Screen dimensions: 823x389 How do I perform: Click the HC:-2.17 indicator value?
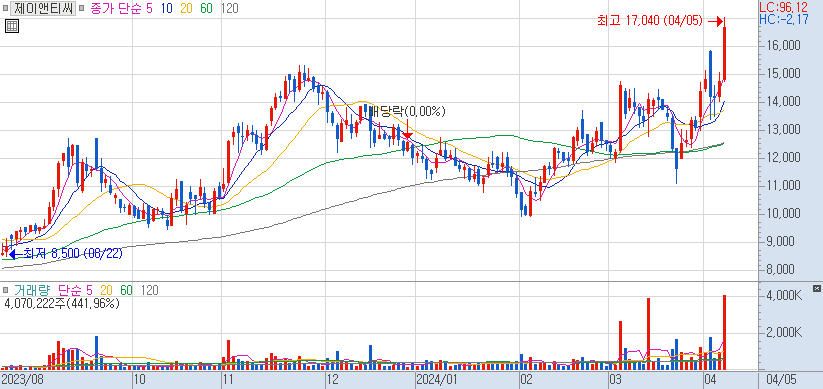(x=784, y=19)
